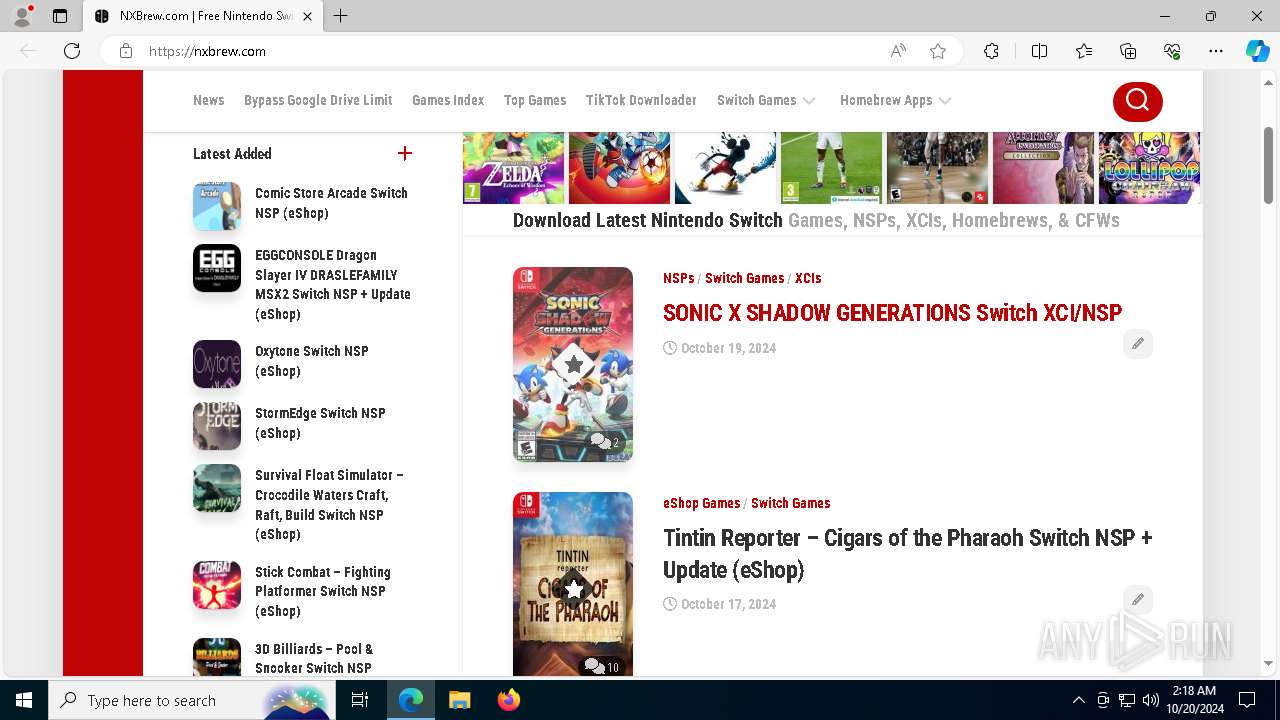Toggle the Split screen icon
This screenshot has height=720, width=1280.
coord(1039,51)
